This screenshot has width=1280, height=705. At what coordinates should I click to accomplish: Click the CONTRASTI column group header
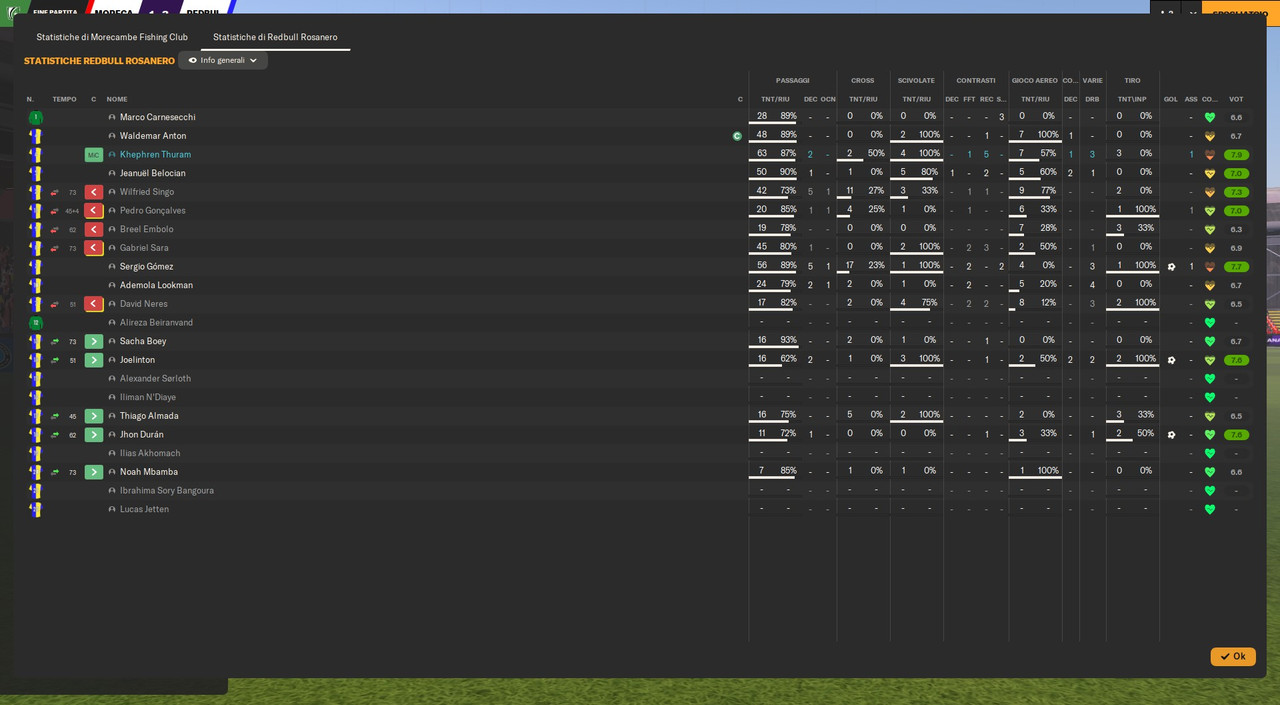[976, 80]
